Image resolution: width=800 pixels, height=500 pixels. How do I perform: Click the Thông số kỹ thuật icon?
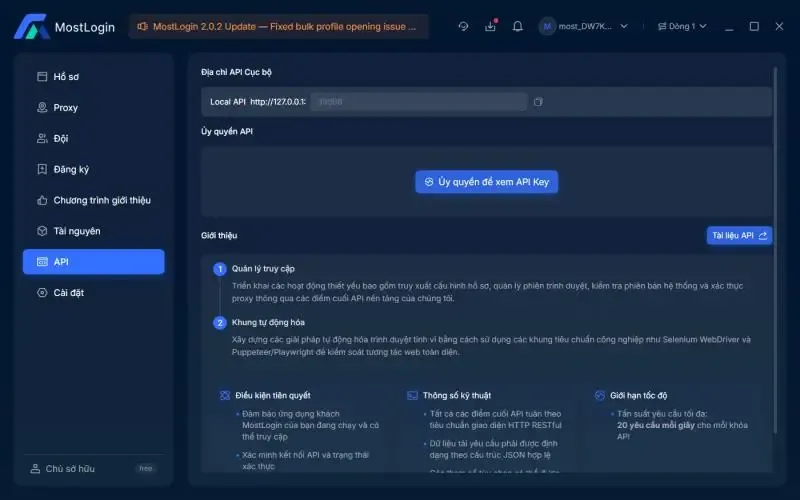[412, 395]
